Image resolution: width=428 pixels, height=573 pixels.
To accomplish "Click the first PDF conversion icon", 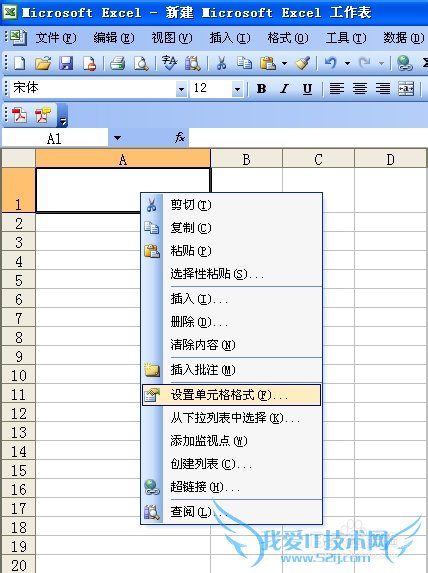I will (20, 115).
